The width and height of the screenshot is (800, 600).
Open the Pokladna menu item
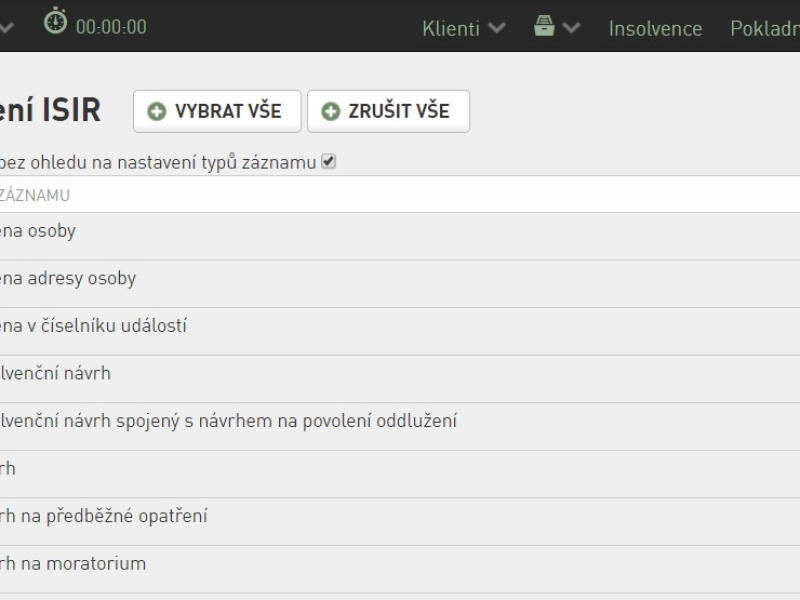tap(765, 29)
